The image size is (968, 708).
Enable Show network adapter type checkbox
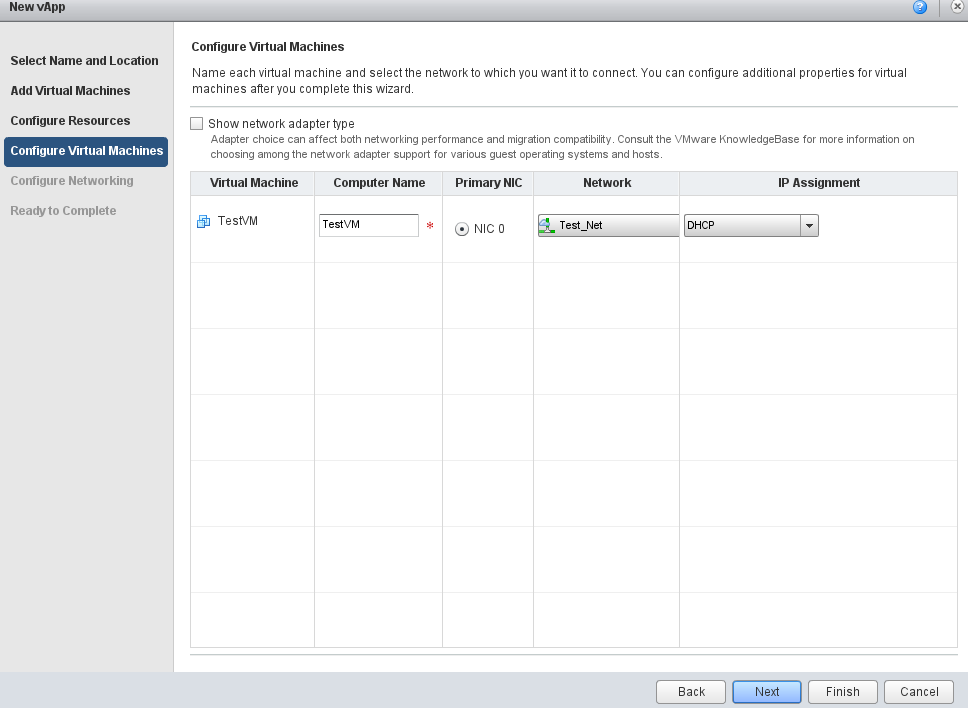pyautogui.click(x=197, y=124)
